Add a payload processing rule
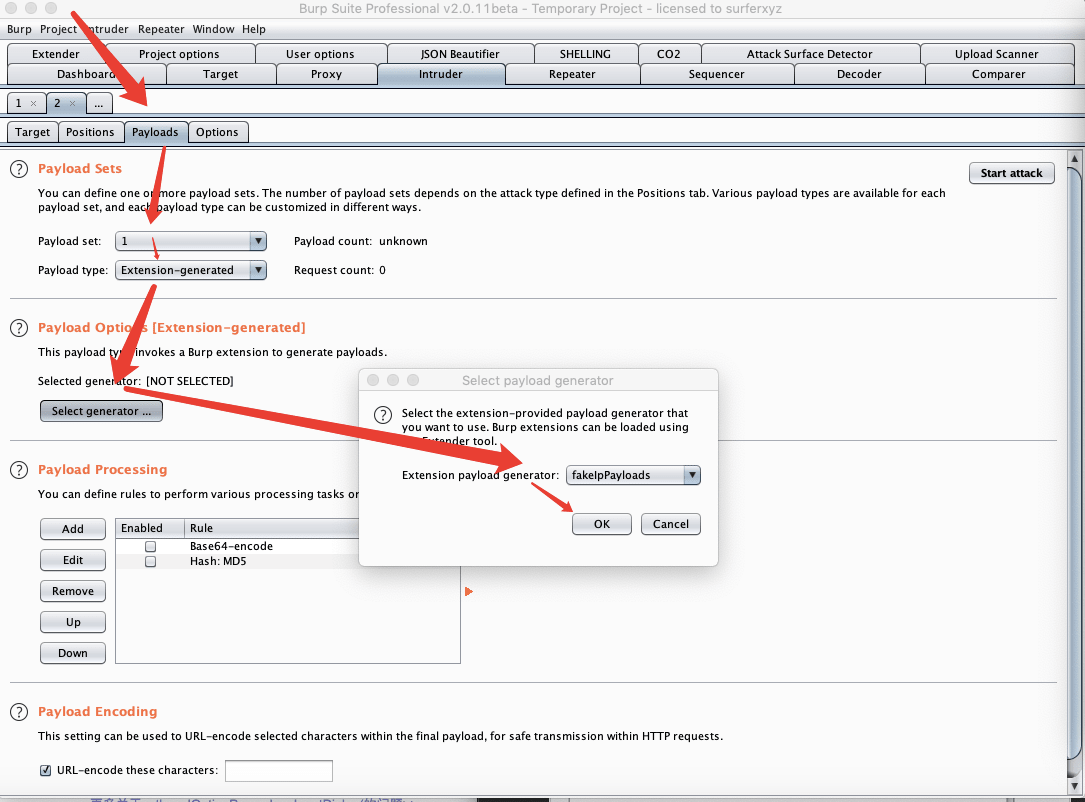 coord(73,529)
